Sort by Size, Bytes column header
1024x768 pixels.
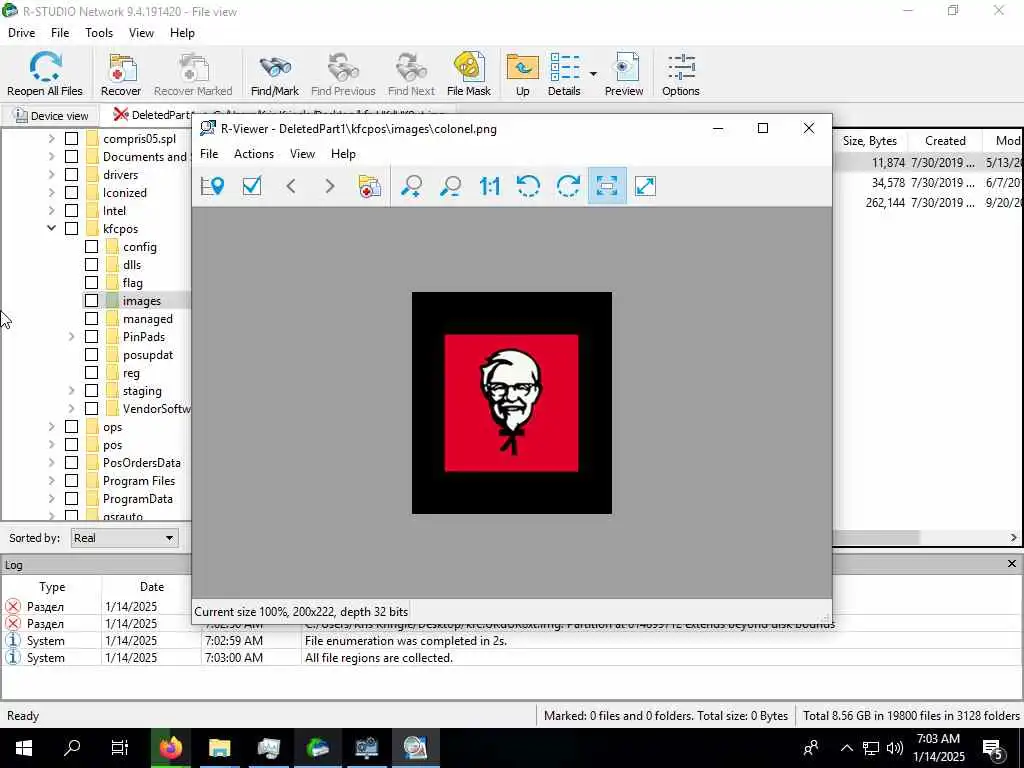pos(869,141)
